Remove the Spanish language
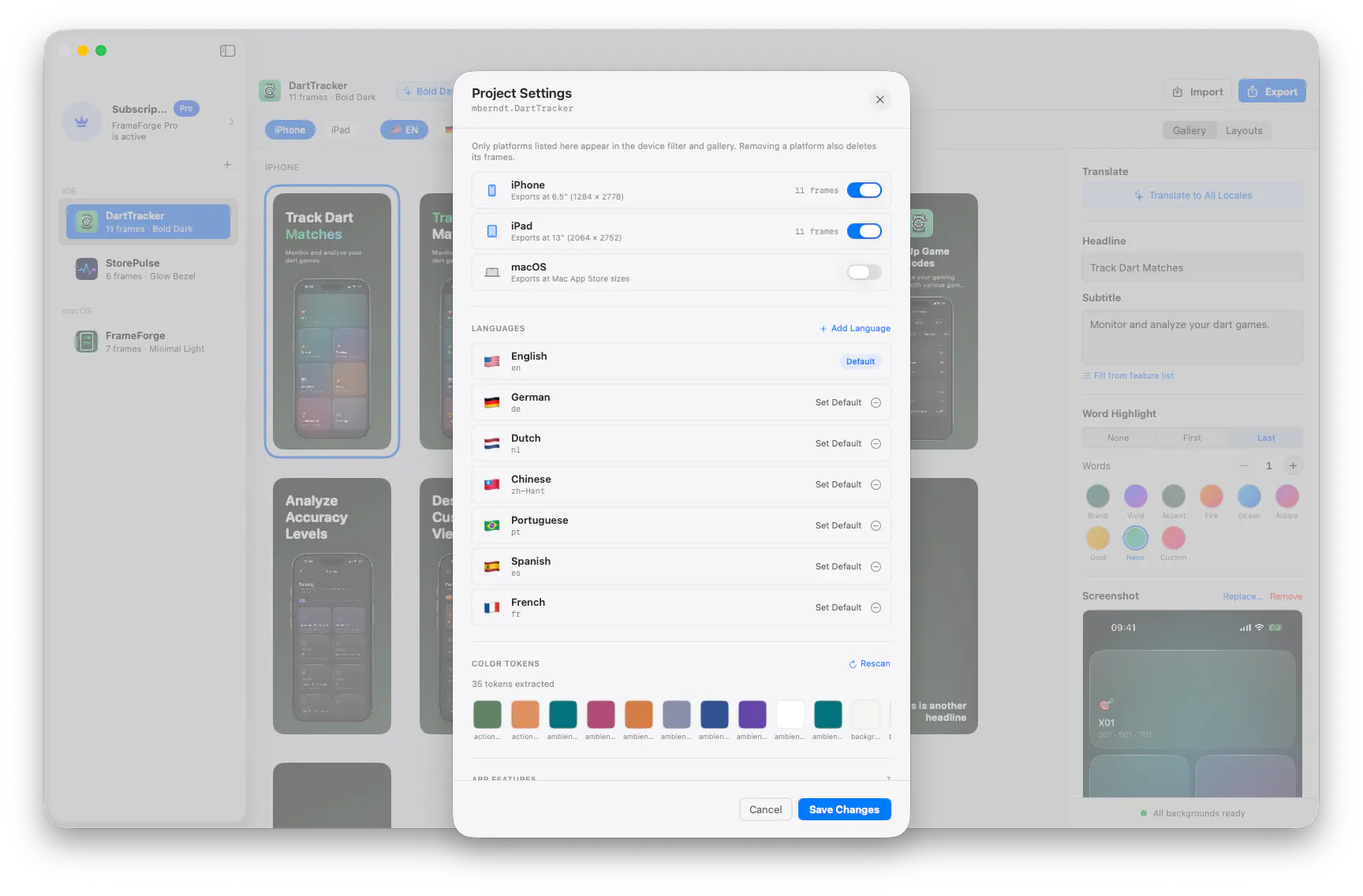The image size is (1363, 896). 876,566
